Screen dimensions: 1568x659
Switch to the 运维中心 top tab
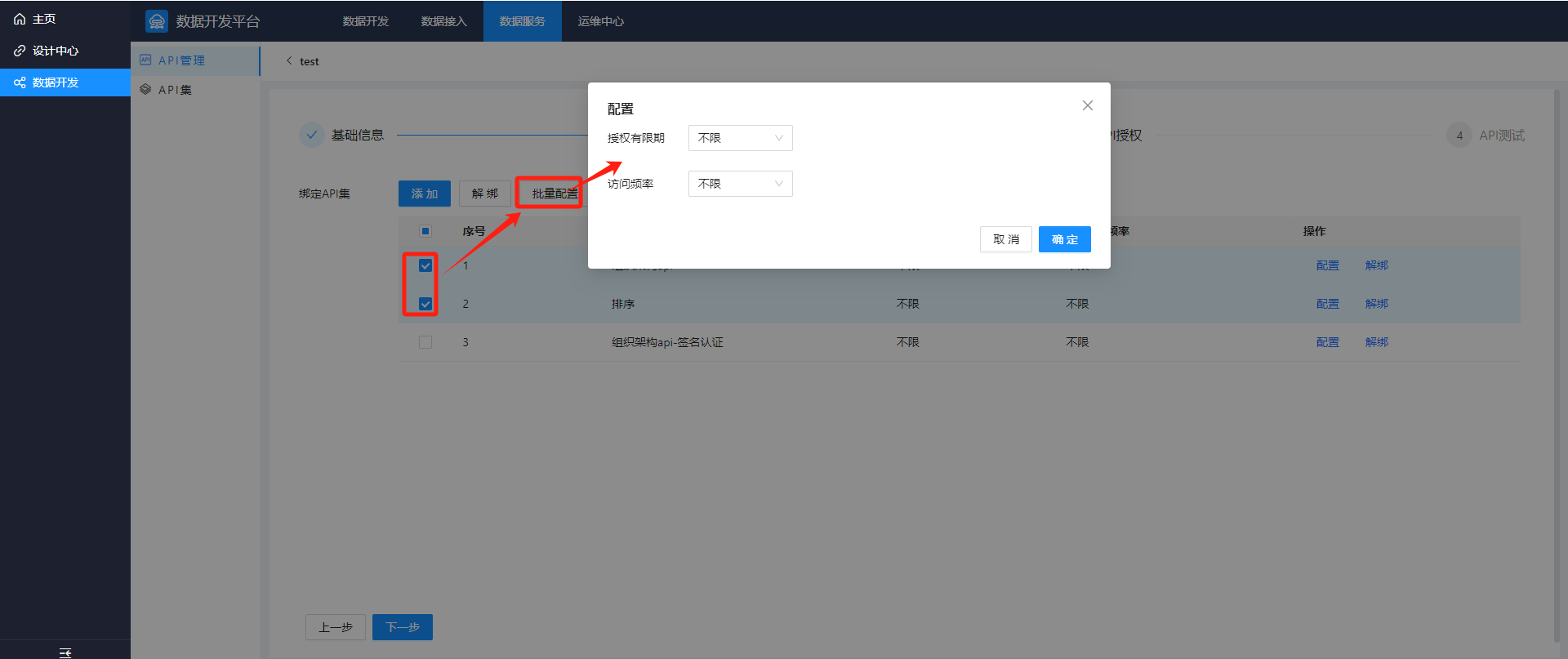[x=600, y=21]
